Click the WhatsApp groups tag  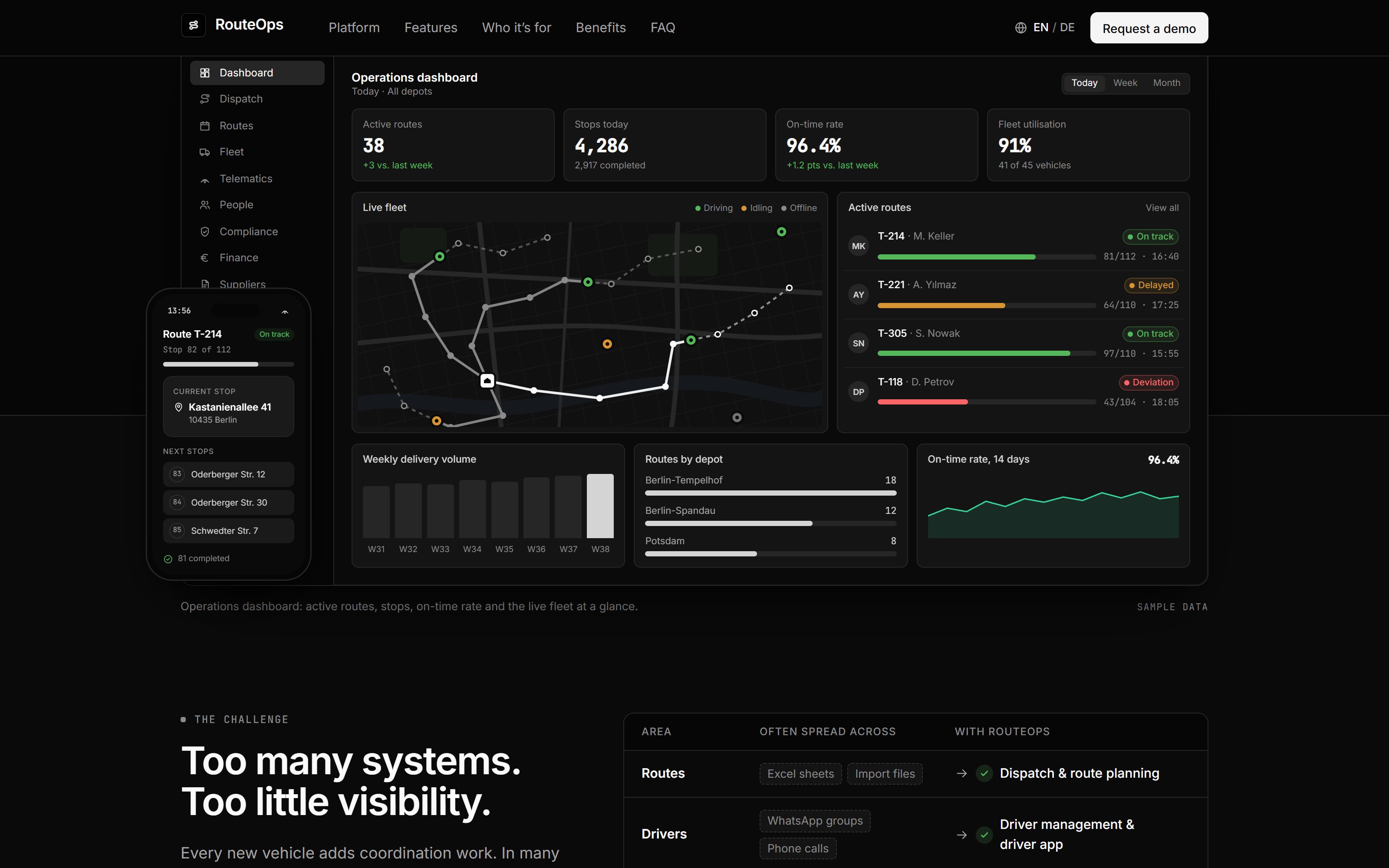(x=814, y=821)
